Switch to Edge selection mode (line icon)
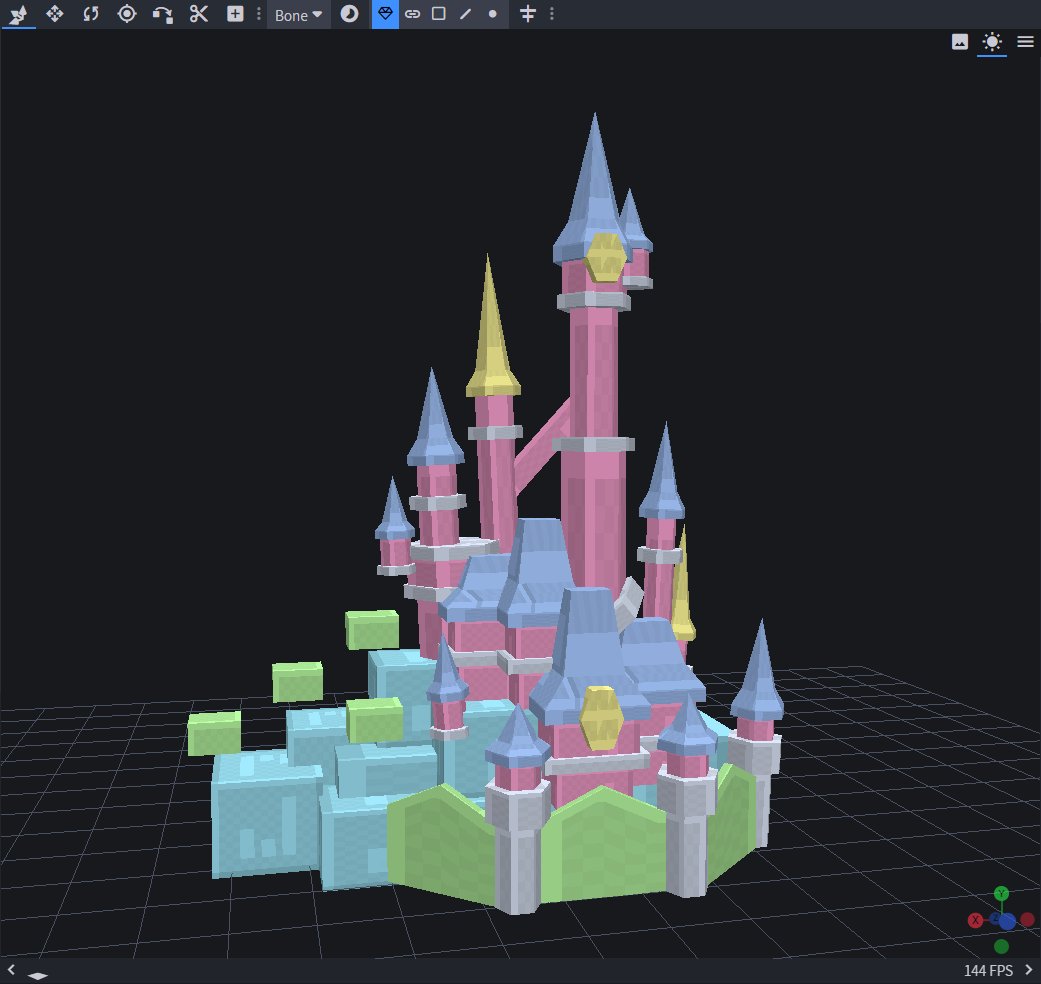This screenshot has height=984, width=1041. coord(465,14)
